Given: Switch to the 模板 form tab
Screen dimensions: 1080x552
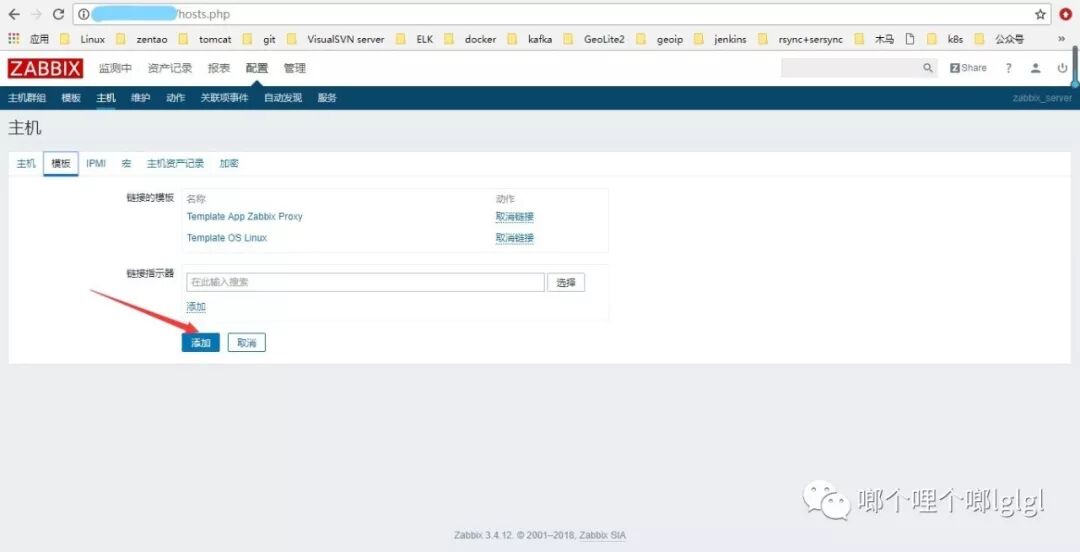Looking at the screenshot, I should coord(61,163).
